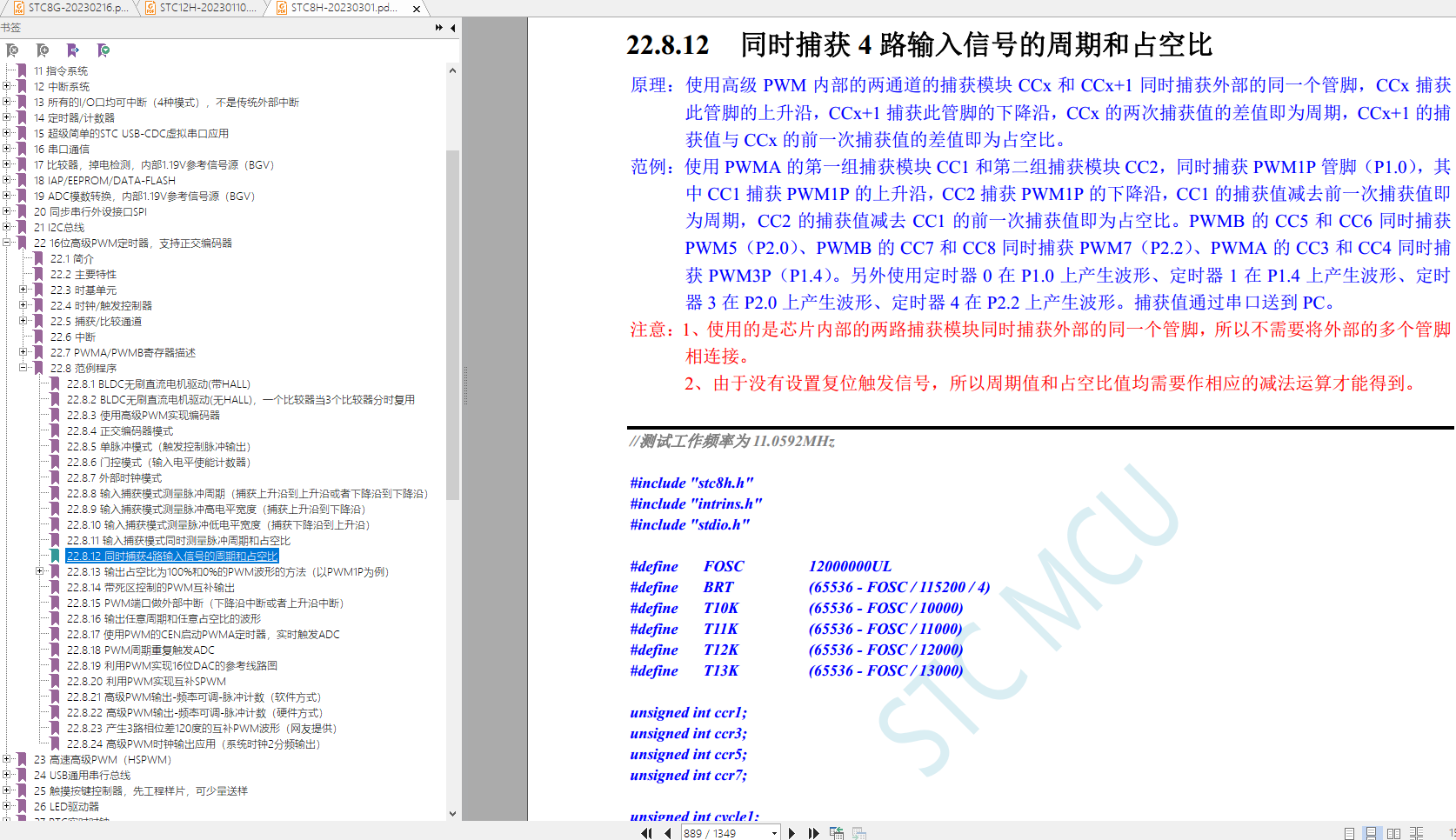Click the double-arrow expand panel icon
1456x840 pixels.
coord(439,28)
